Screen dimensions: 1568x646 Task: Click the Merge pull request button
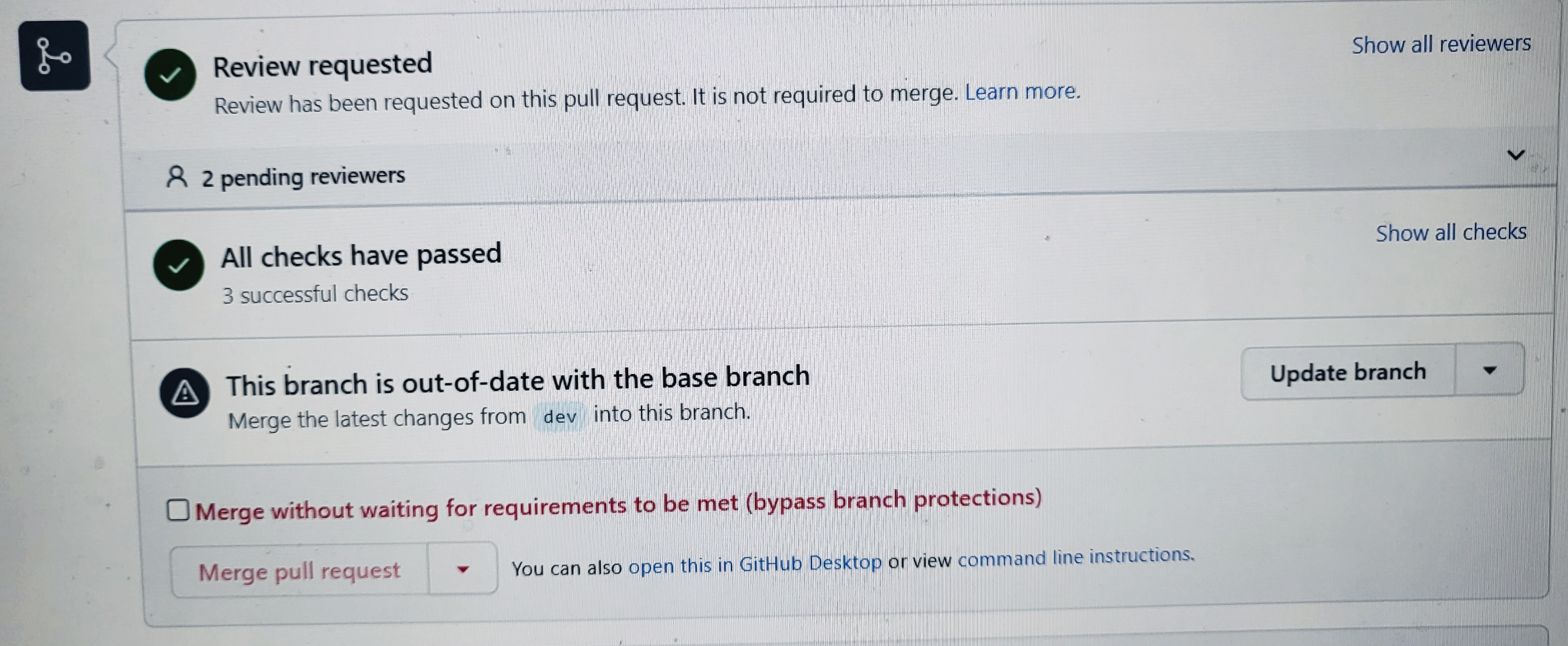(x=299, y=571)
